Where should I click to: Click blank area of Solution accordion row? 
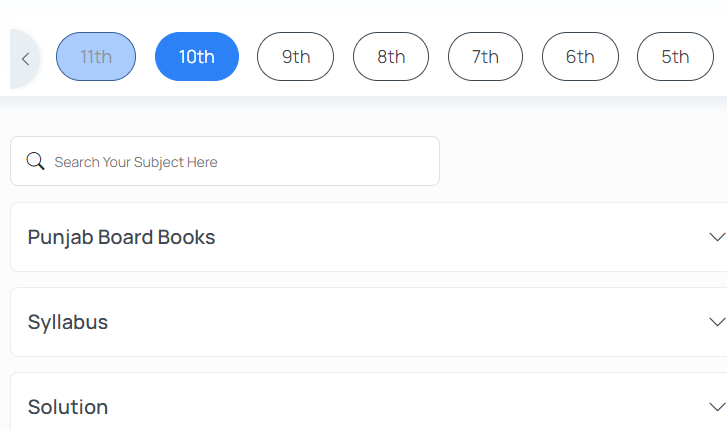coord(408,404)
